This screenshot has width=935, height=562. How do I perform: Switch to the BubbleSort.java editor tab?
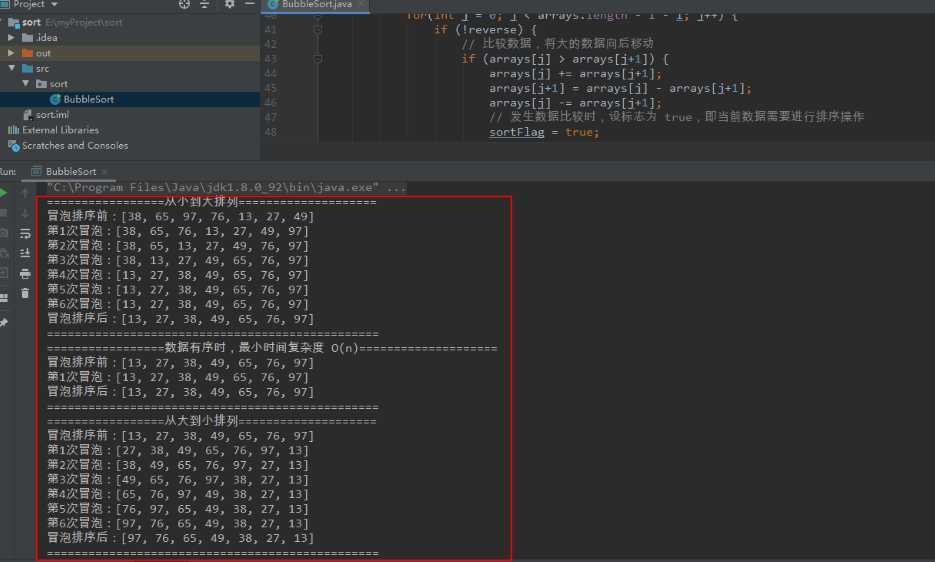tap(316, 5)
